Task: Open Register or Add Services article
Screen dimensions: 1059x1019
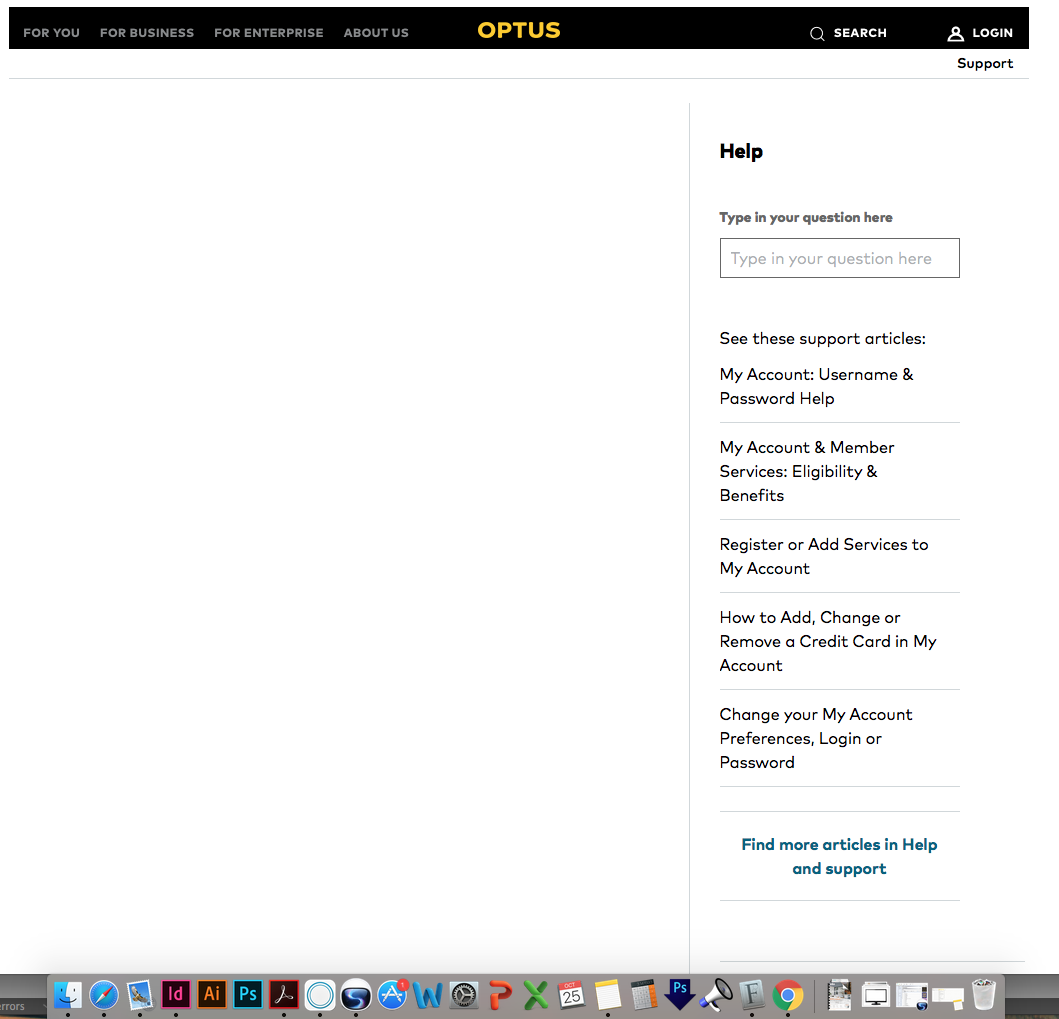Action: click(x=824, y=556)
